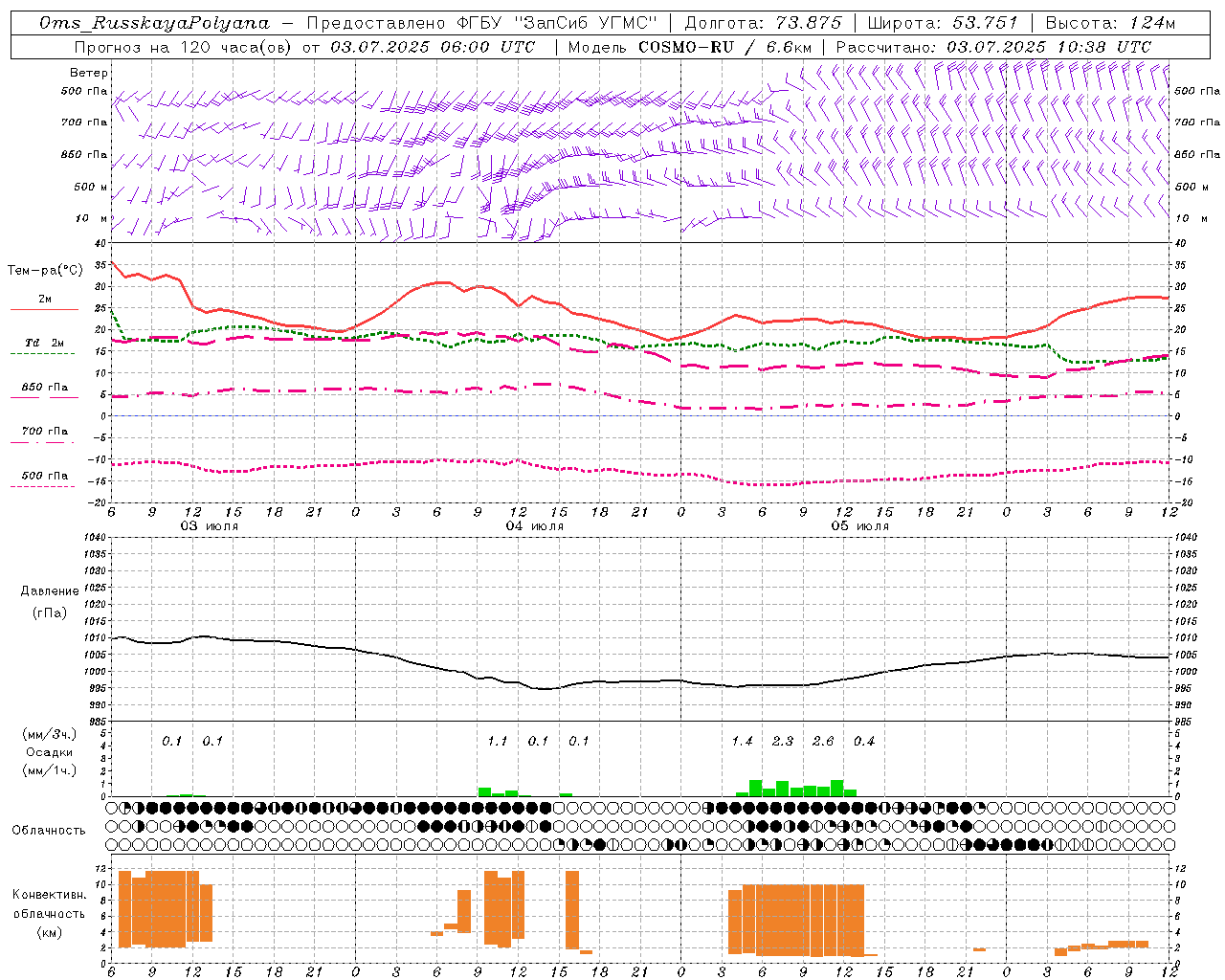Image resolution: width=1225 pixels, height=980 pixels.
Task: Click the Облачность cloudiness row label
Action: coord(49,830)
